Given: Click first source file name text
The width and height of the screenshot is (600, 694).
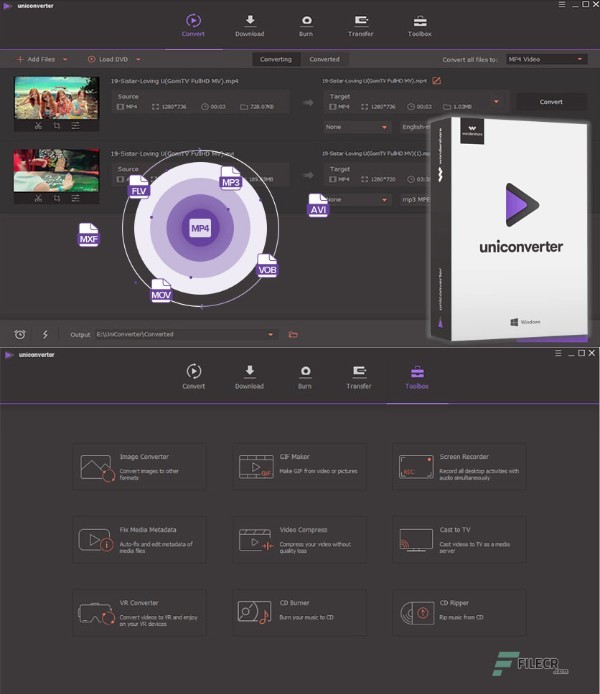Looking at the screenshot, I should click(x=174, y=81).
